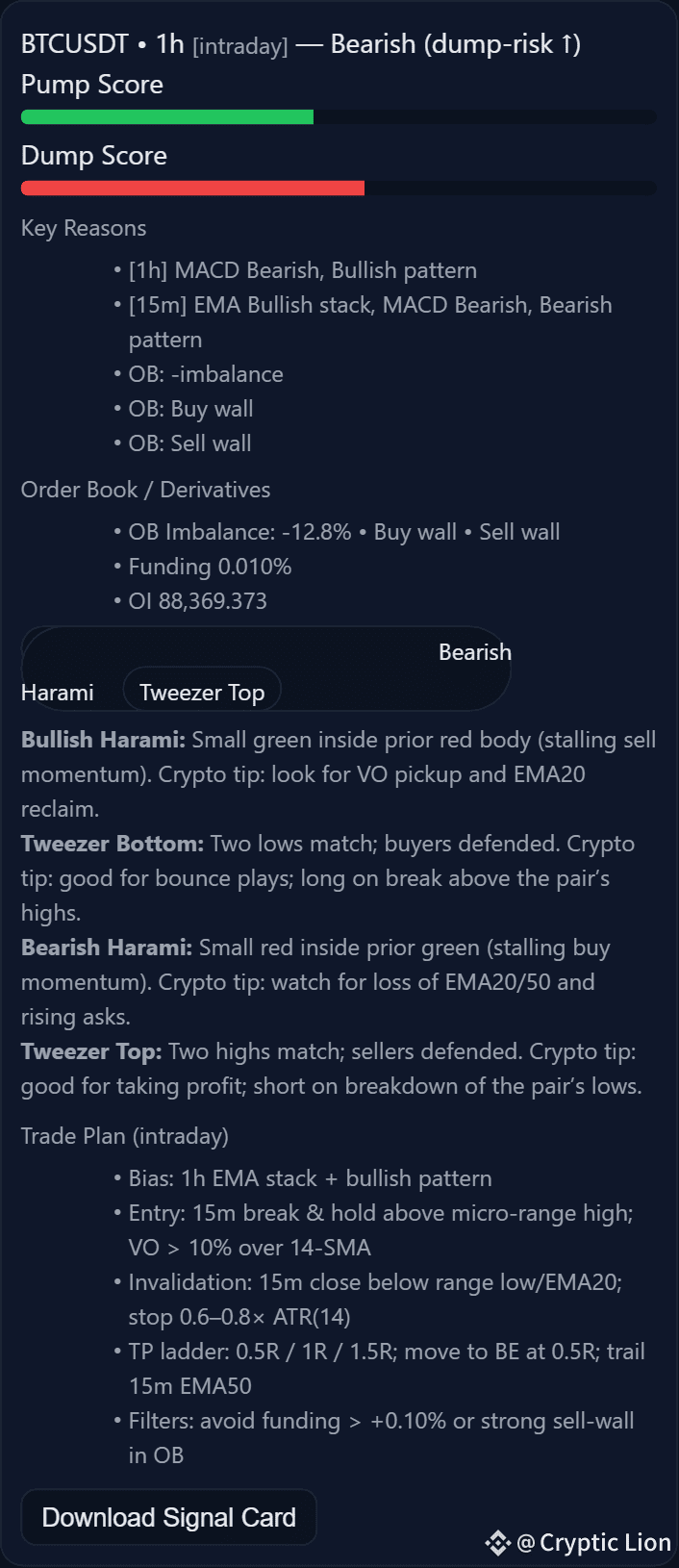The image size is (679, 1568).
Task: Click the Tweezer Bottom description heading
Action: click(113, 844)
